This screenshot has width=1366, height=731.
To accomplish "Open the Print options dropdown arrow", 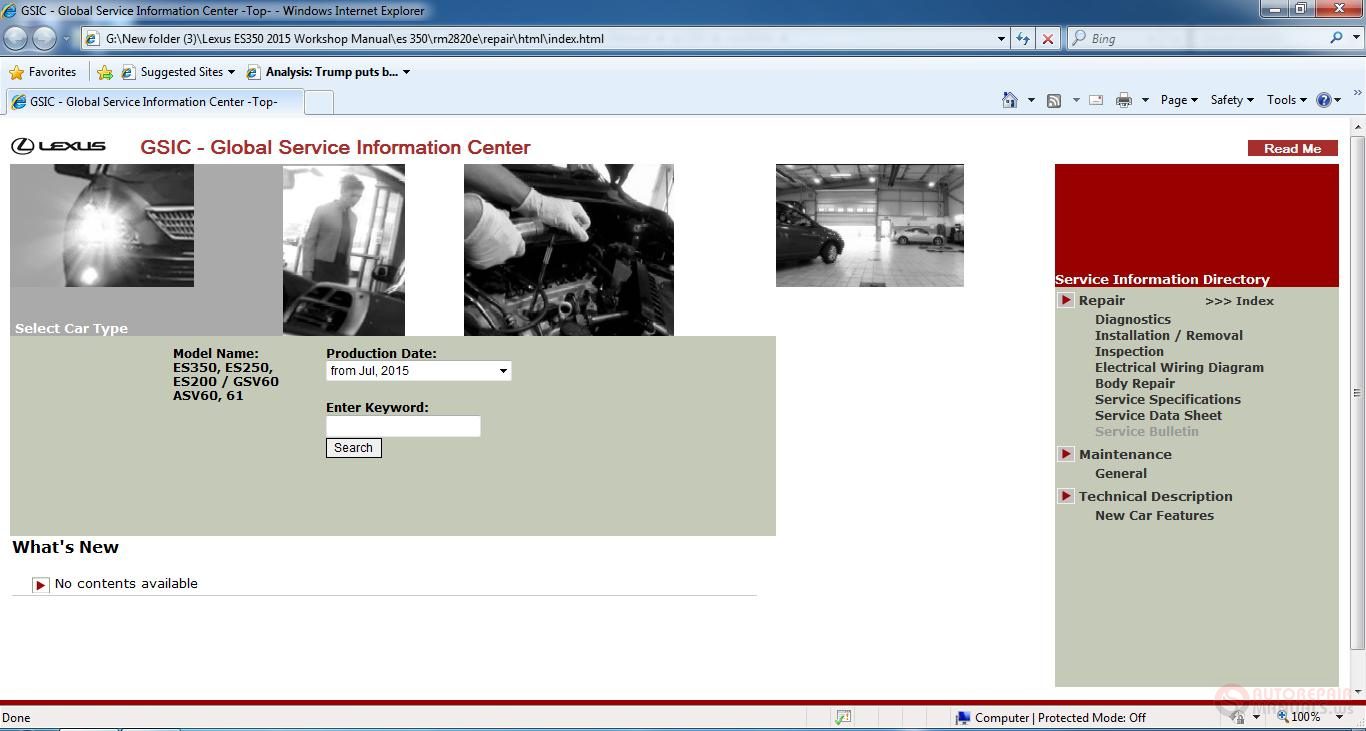I will point(1145,100).
